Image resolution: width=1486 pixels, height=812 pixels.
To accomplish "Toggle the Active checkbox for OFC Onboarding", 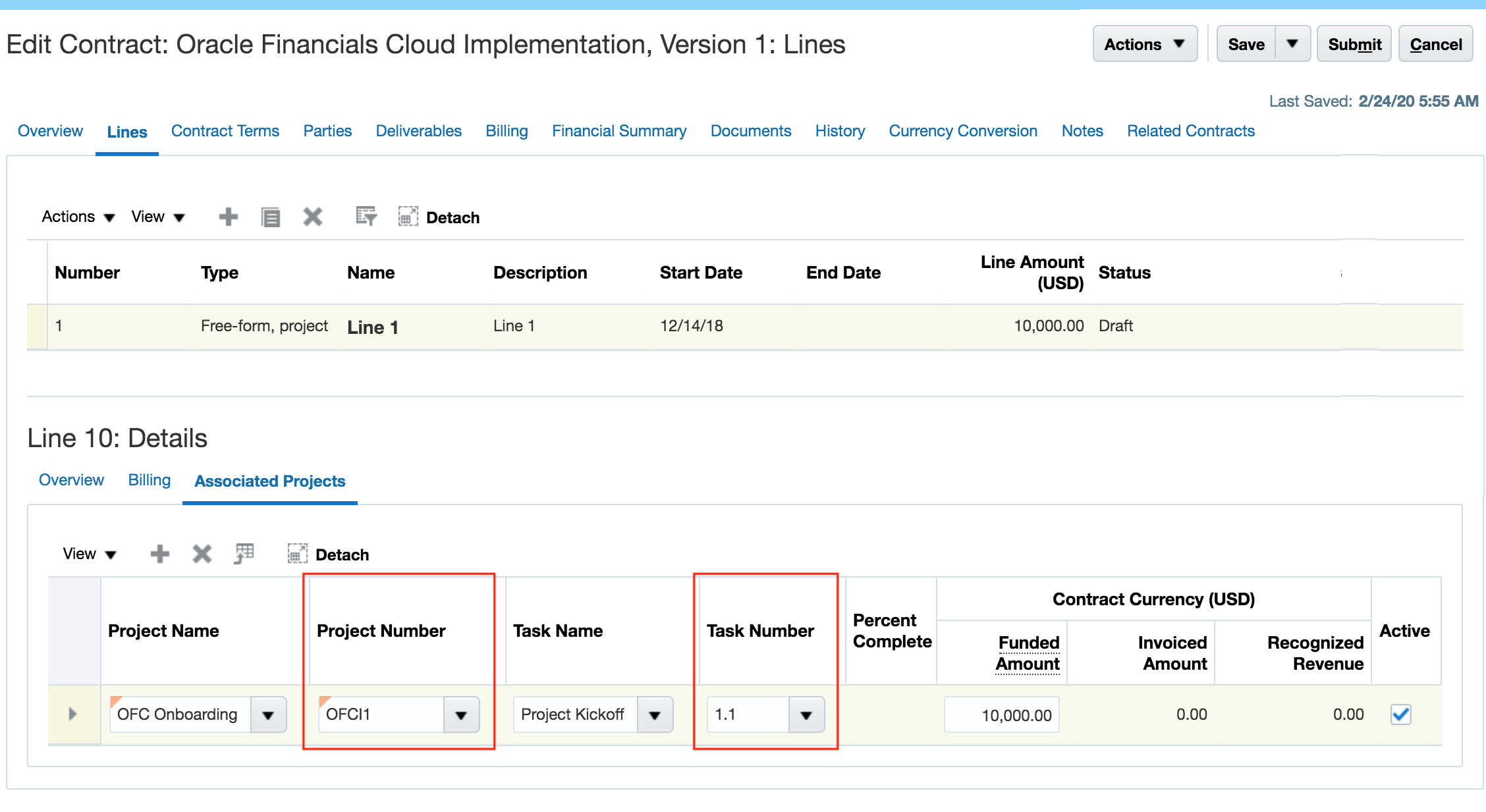I will 1400,715.
